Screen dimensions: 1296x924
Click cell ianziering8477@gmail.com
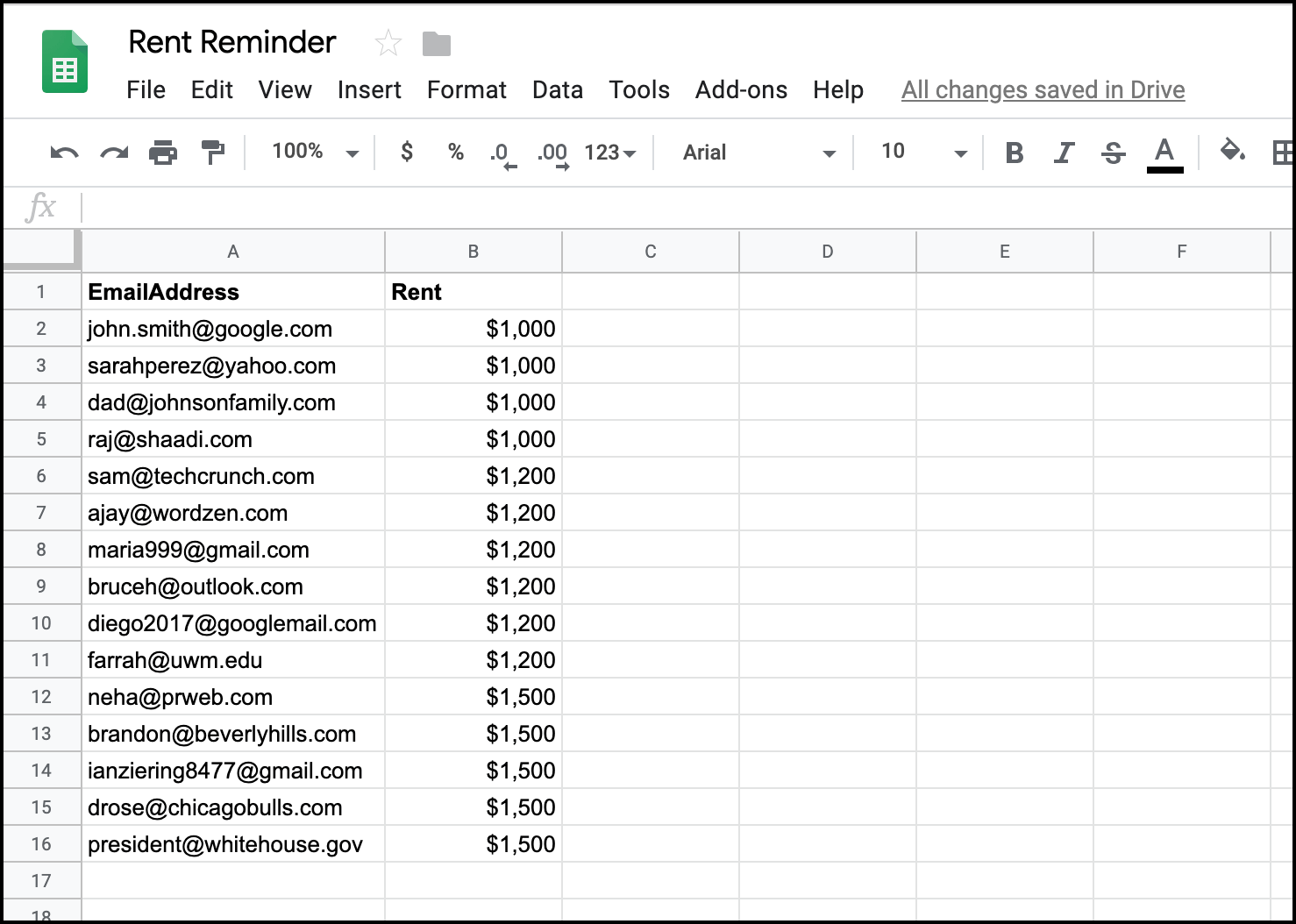click(233, 771)
